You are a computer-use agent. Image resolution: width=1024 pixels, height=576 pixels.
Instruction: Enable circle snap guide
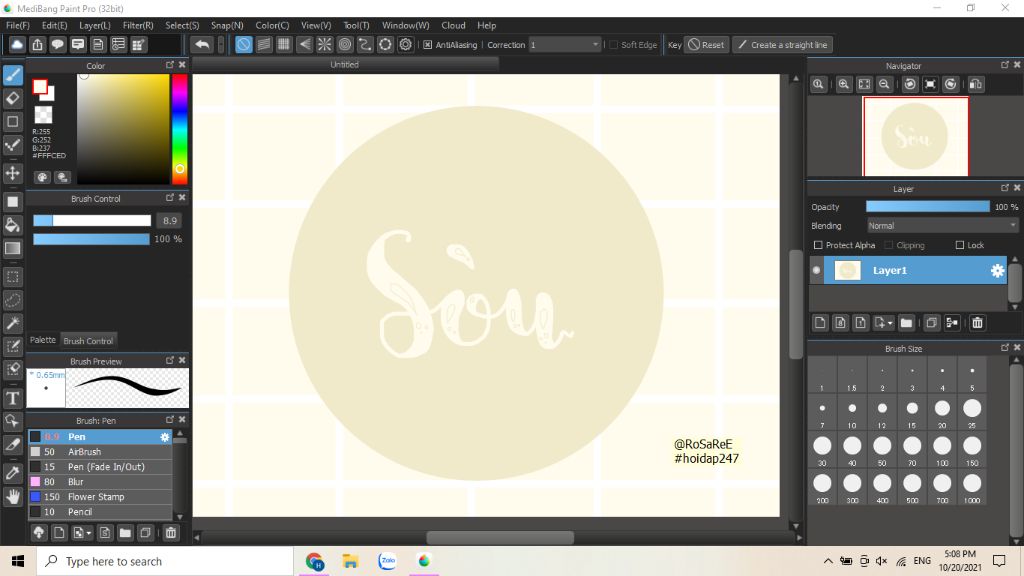(x=345, y=44)
